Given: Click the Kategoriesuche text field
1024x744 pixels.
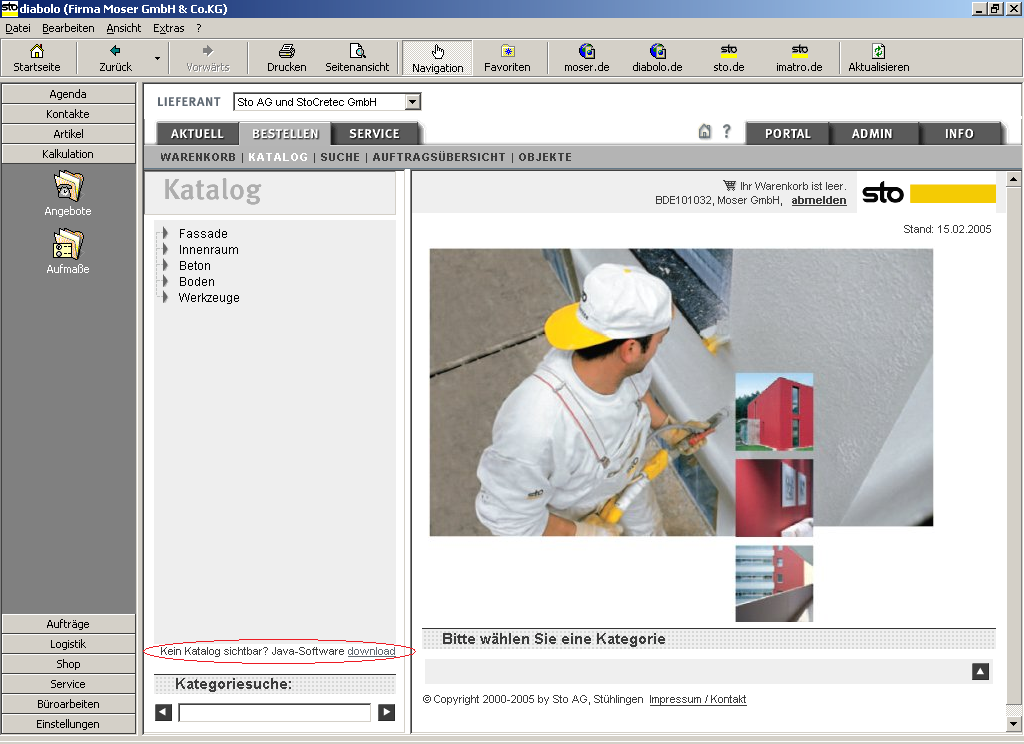Looking at the screenshot, I should [274, 713].
